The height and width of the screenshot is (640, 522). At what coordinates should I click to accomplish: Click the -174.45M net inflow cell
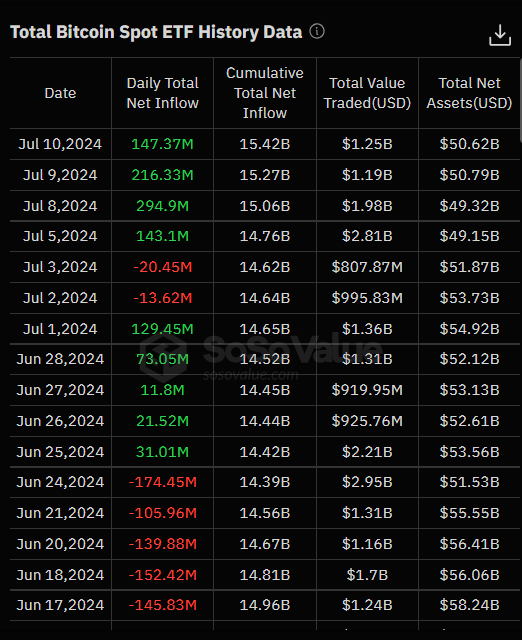click(162, 482)
